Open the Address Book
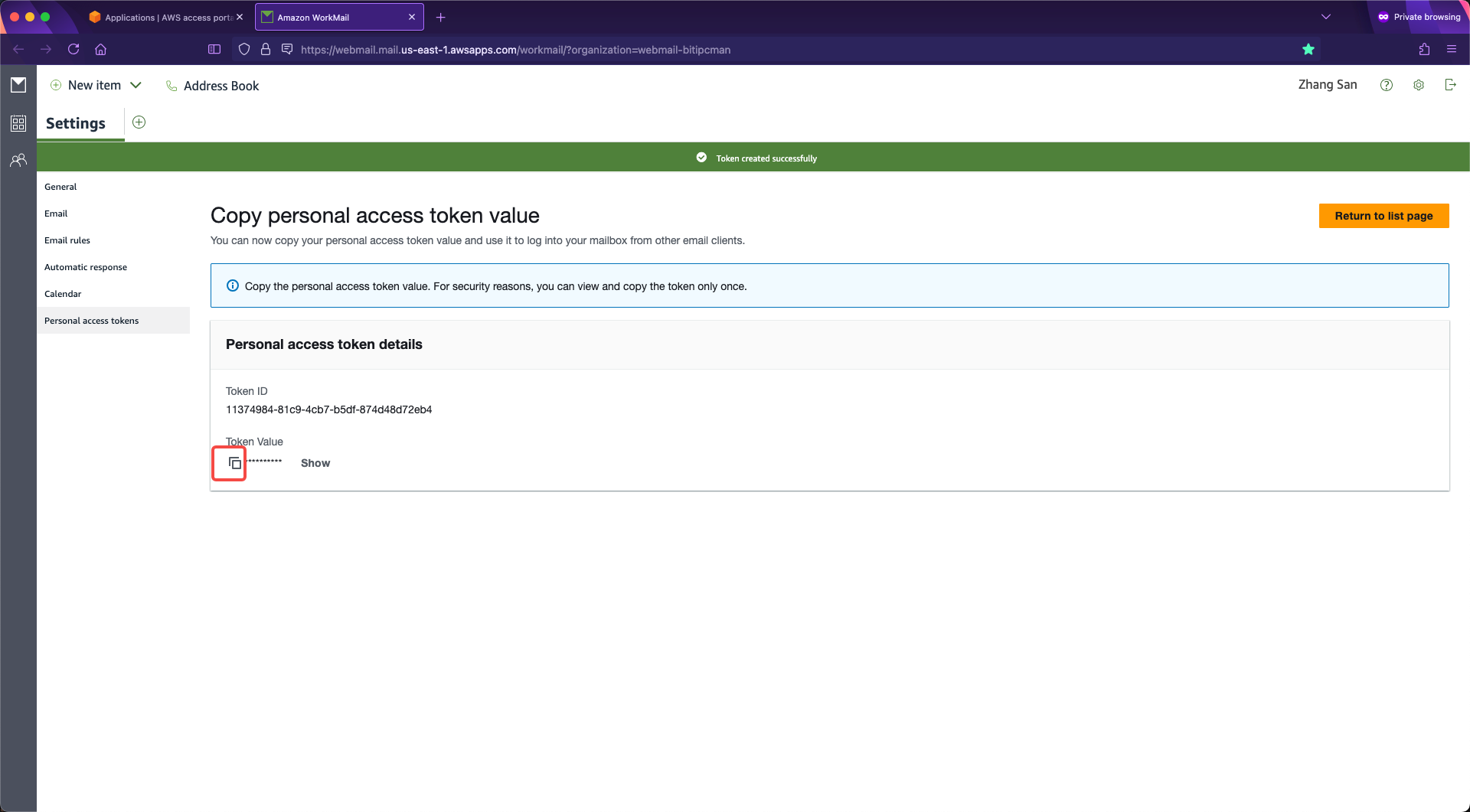Screen dimensions: 1470x812 213,86
